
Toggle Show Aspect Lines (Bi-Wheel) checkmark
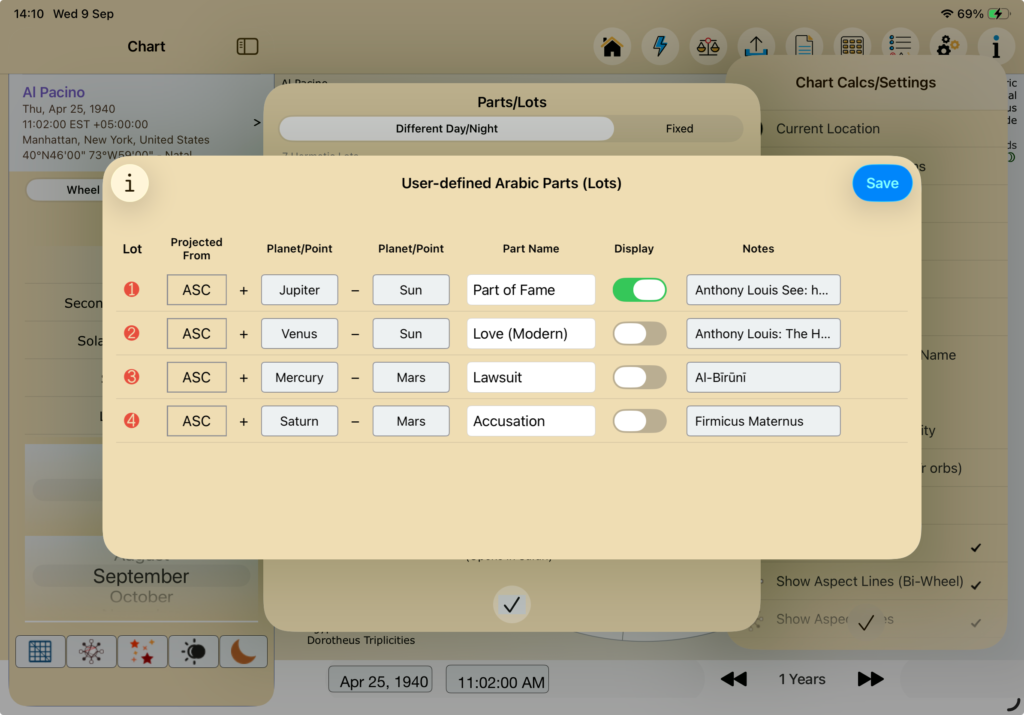point(976,584)
